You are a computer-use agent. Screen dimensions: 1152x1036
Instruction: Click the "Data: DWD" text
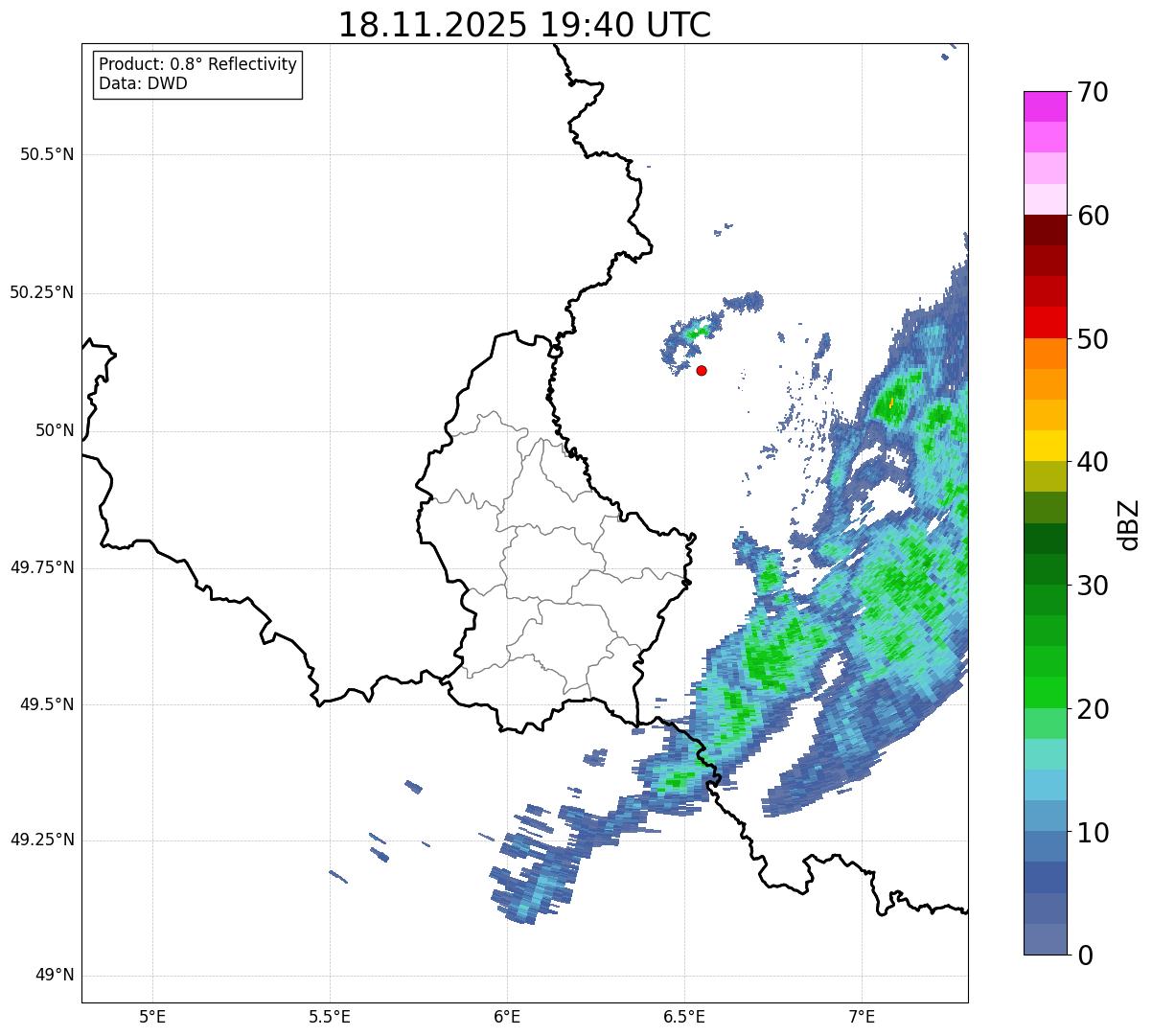(143, 83)
